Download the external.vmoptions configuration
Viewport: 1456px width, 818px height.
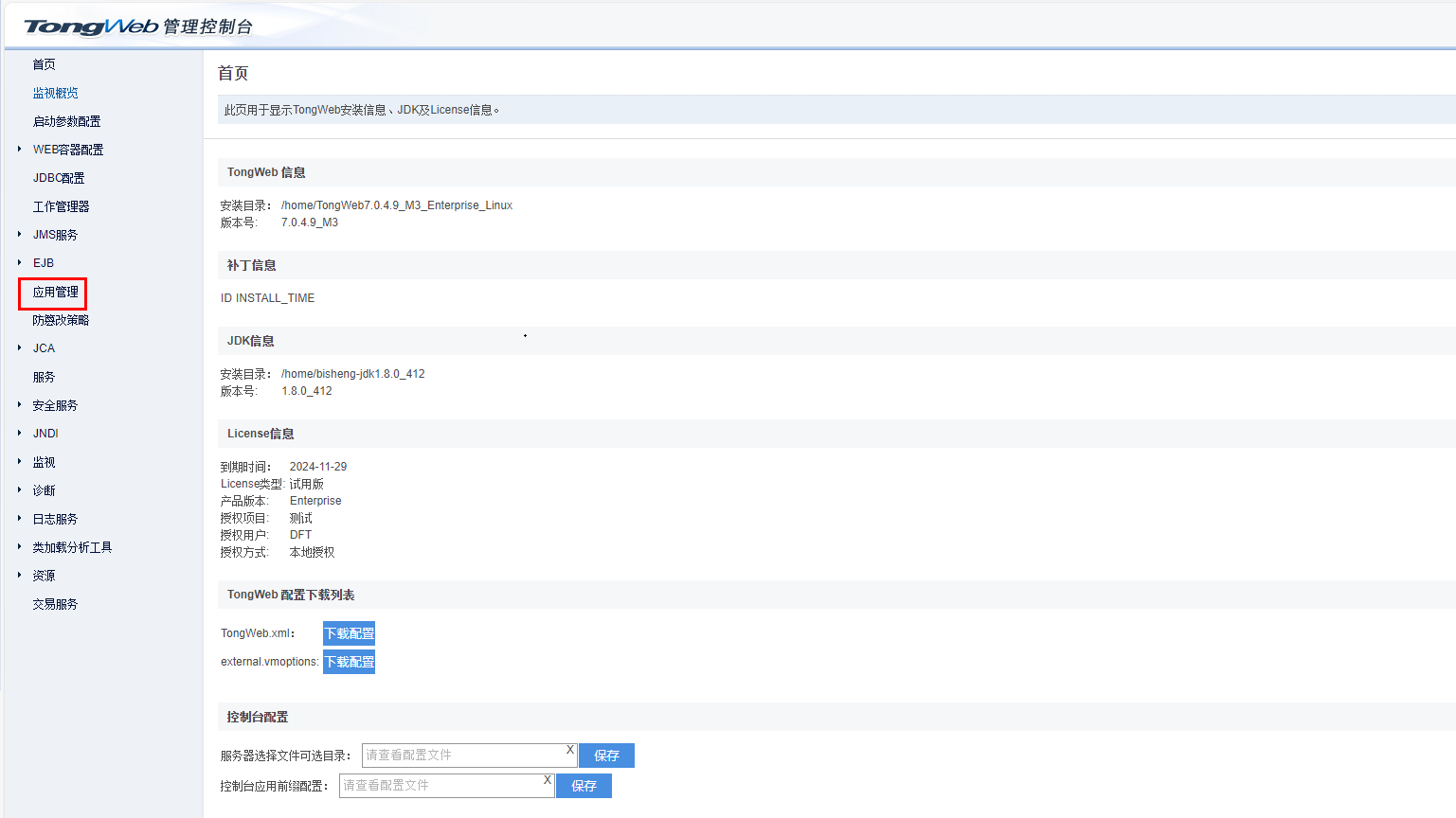[x=349, y=662]
